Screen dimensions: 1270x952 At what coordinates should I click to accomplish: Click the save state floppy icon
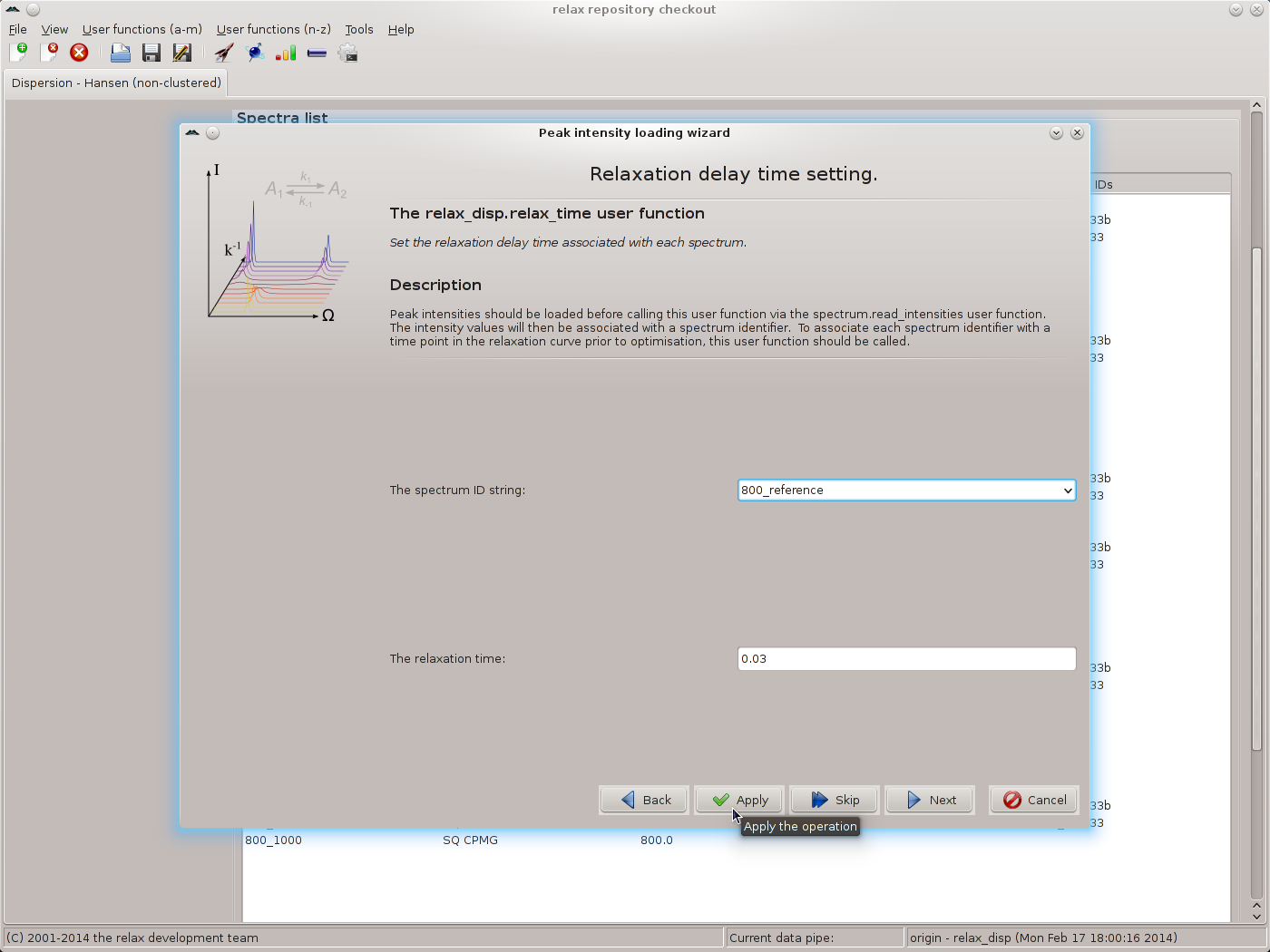pyautogui.click(x=151, y=53)
